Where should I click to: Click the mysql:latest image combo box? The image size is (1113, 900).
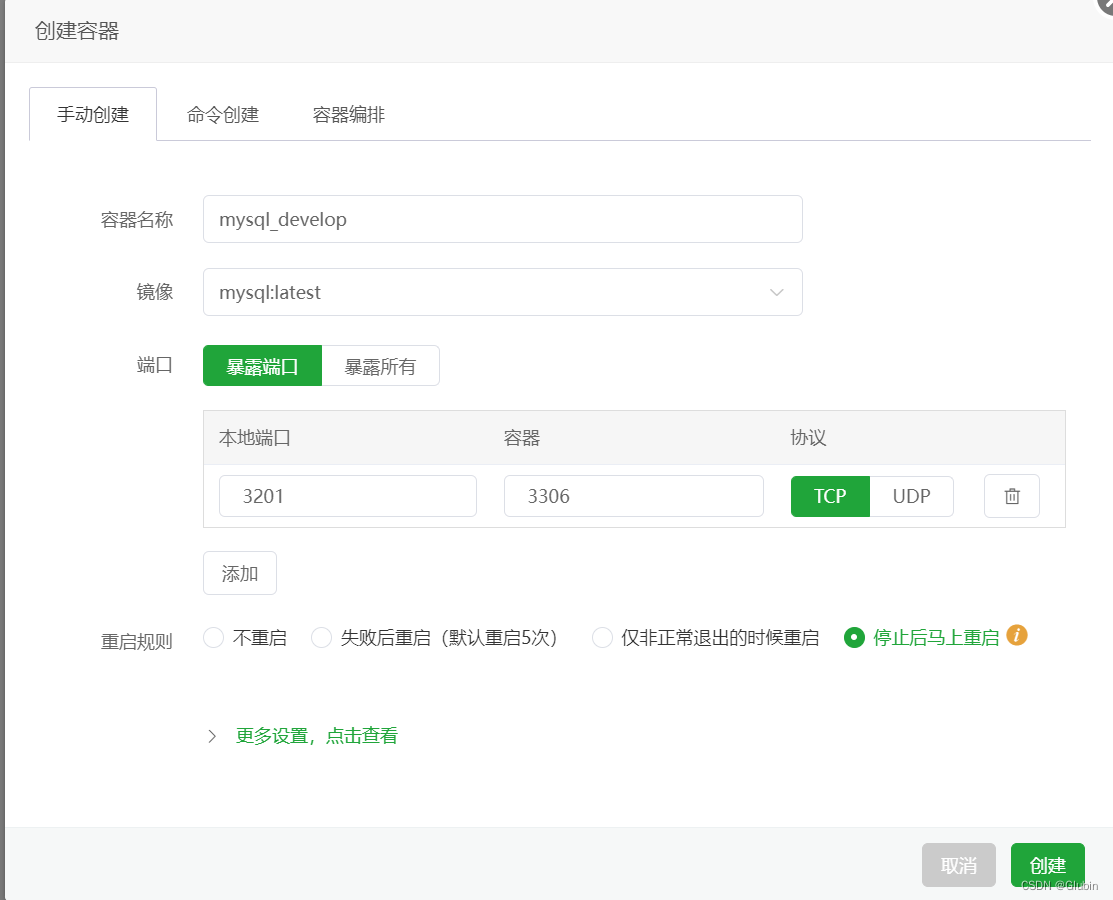503,292
